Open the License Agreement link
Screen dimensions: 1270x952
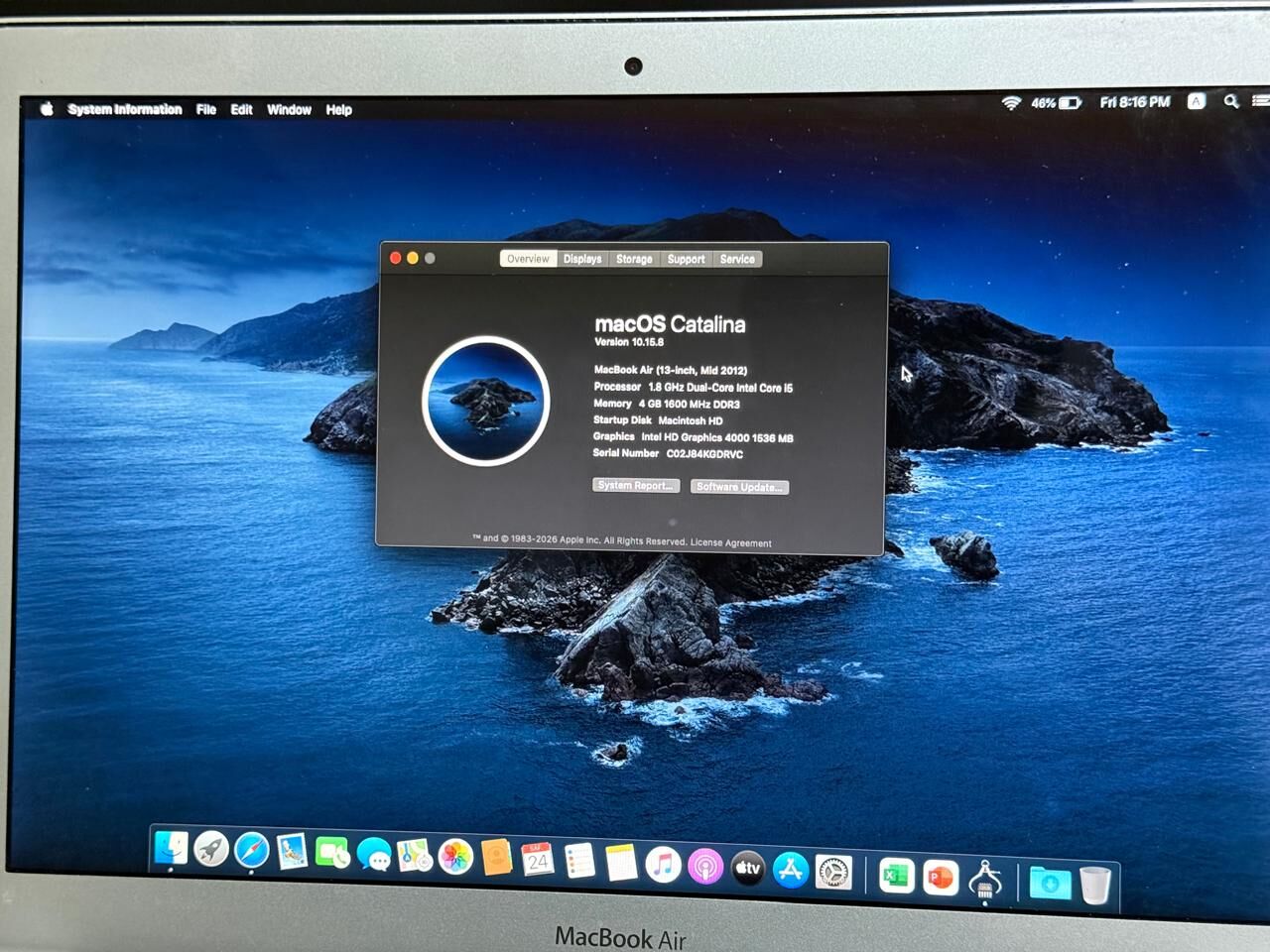coord(731,543)
